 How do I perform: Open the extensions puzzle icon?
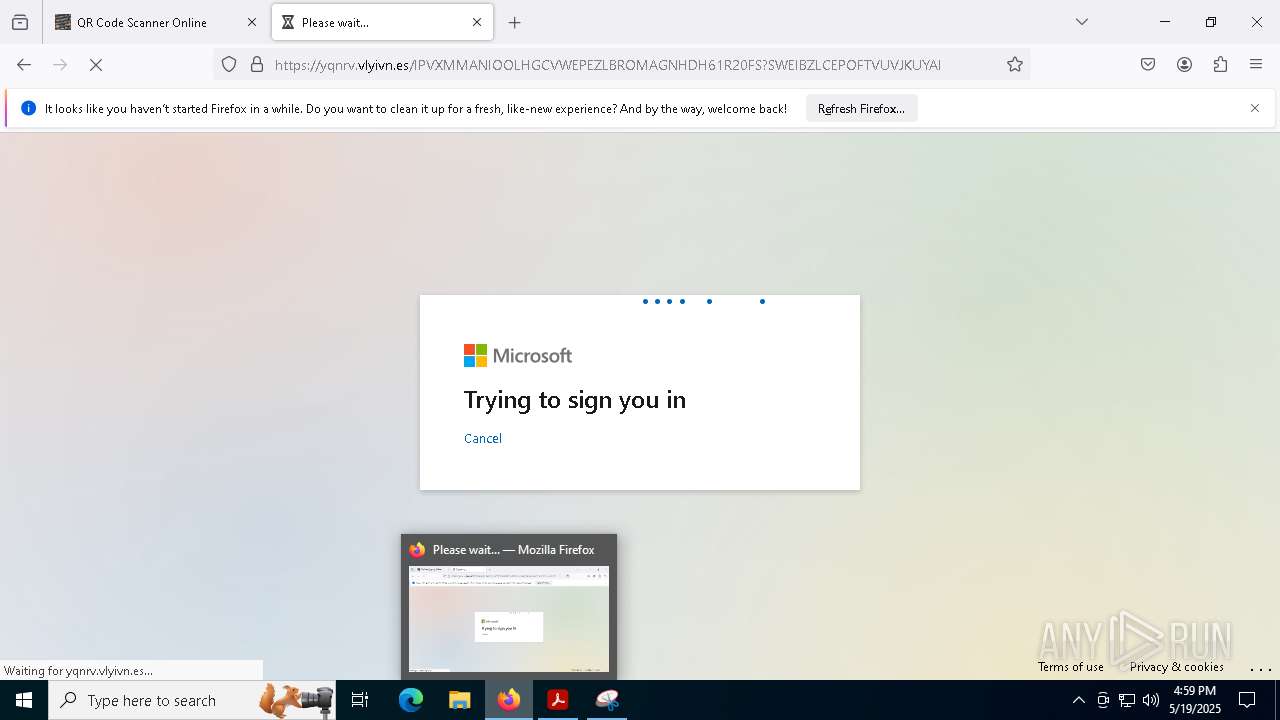point(1220,64)
